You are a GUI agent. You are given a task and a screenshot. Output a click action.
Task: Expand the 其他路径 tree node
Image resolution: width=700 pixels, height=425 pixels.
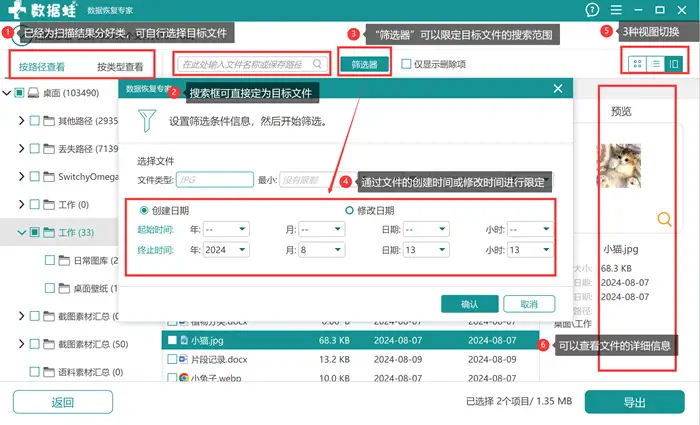pyautogui.click(x=21, y=121)
